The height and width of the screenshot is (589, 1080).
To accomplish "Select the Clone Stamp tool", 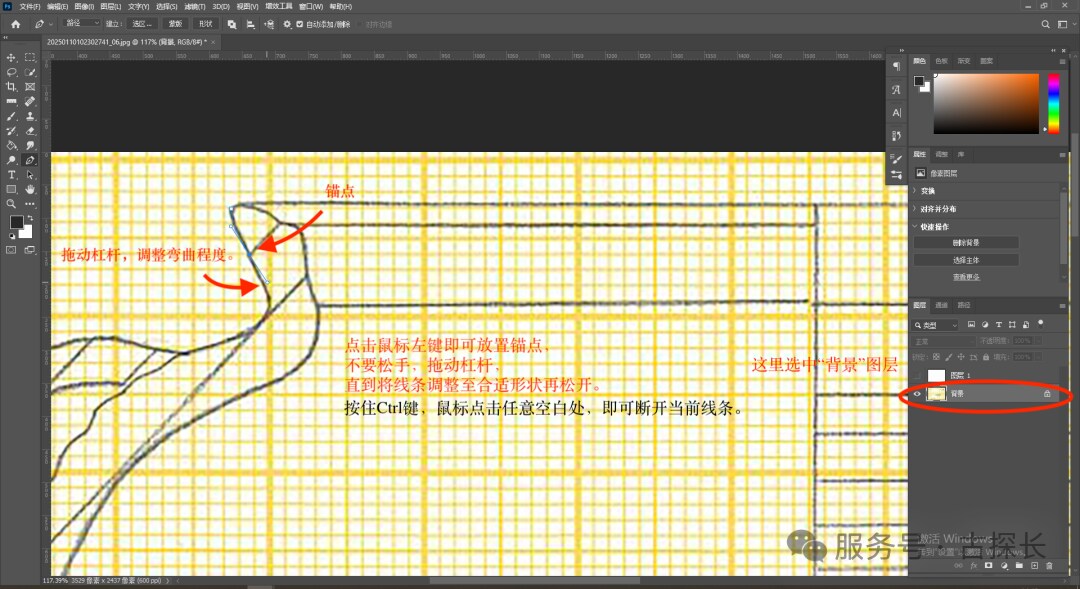I will pos(30,116).
